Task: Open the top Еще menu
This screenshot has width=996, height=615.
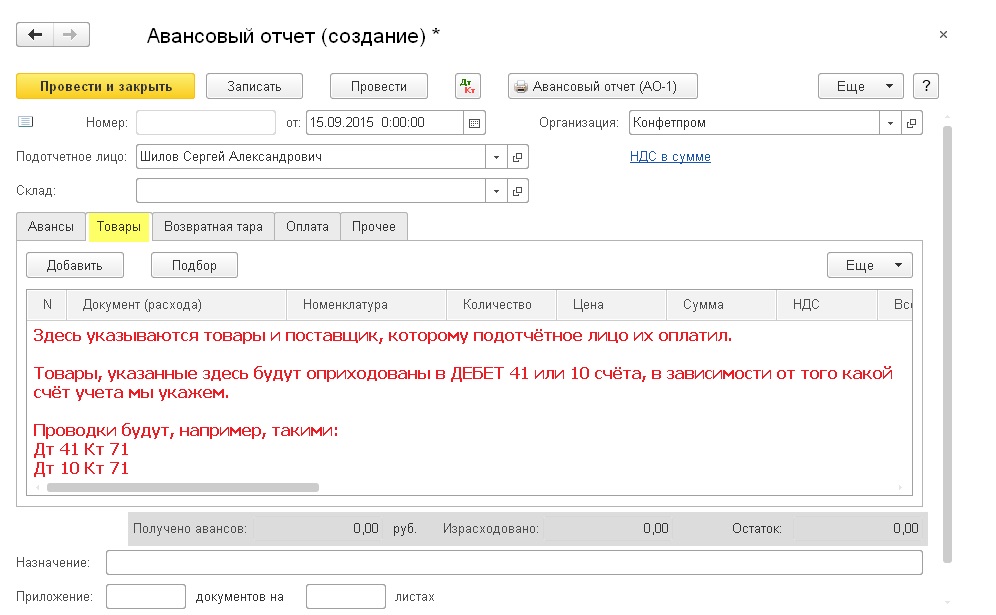Action: (x=861, y=86)
